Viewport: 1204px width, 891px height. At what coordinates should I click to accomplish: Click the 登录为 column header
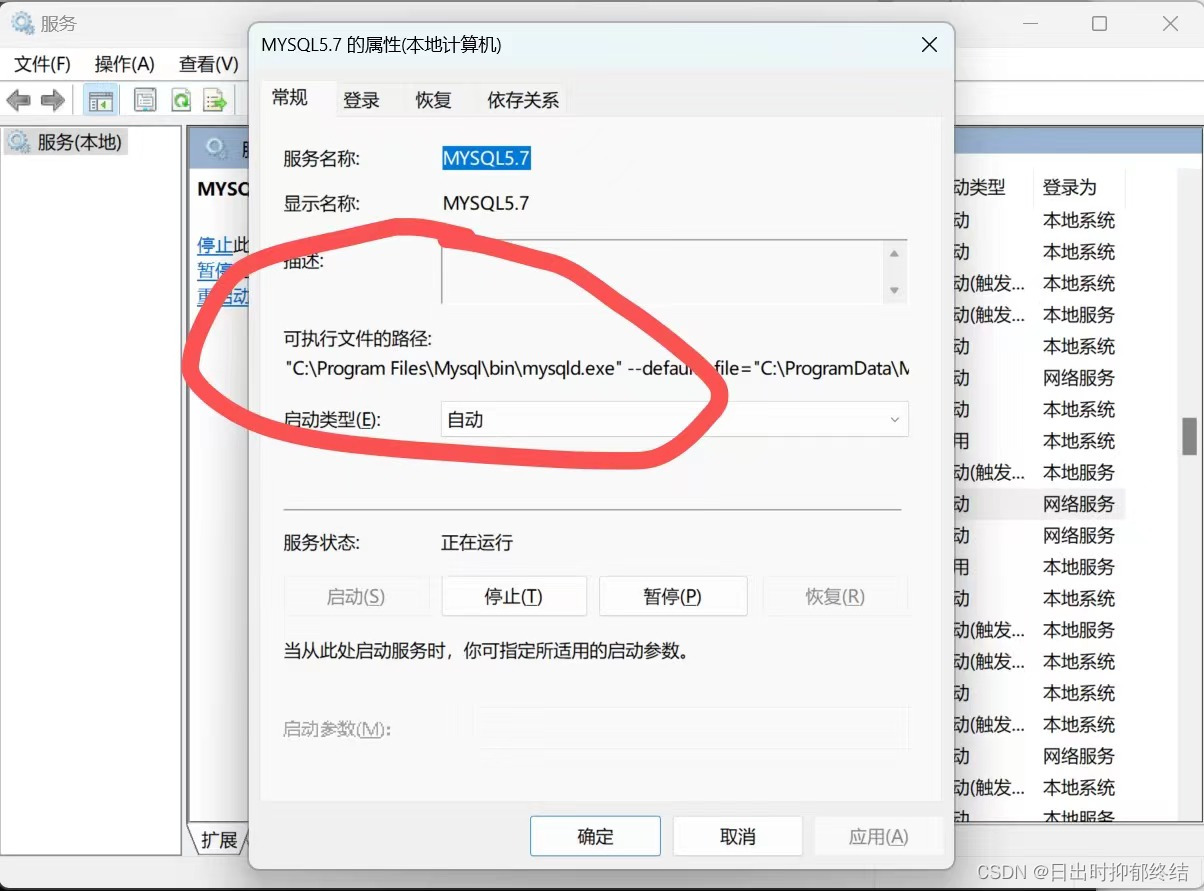pyautogui.click(x=1070, y=187)
